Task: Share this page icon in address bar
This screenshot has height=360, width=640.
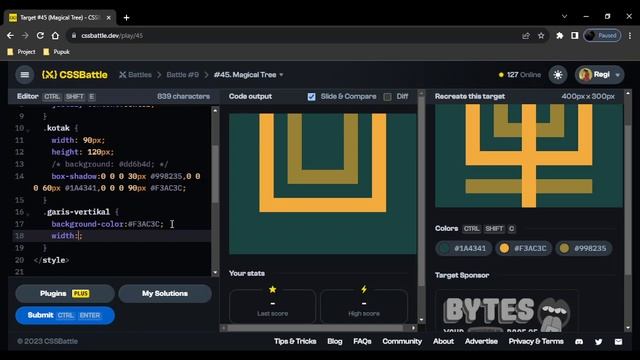Action: tap(526, 36)
